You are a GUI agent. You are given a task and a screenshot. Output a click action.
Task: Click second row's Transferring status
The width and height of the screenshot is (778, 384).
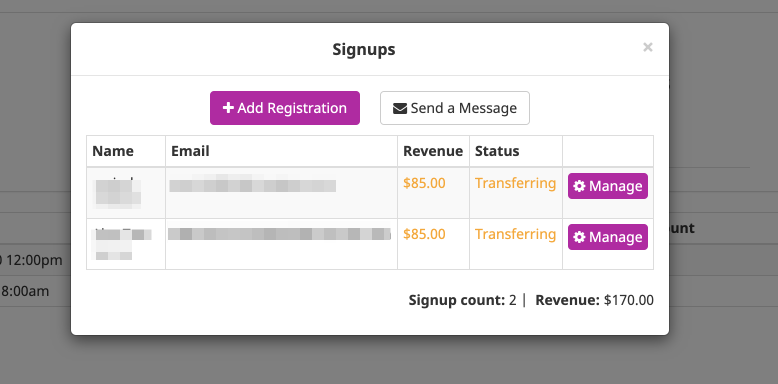pos(516,234)
